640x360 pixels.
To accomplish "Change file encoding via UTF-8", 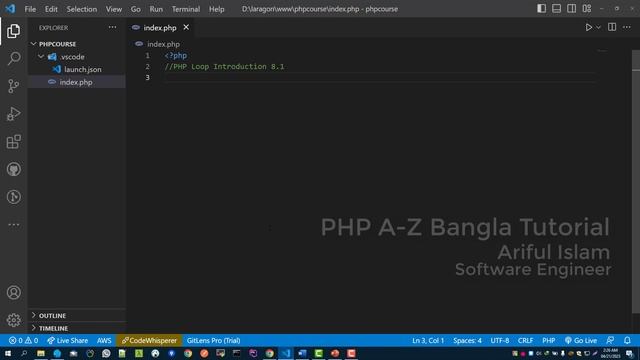I will point(500,340).
